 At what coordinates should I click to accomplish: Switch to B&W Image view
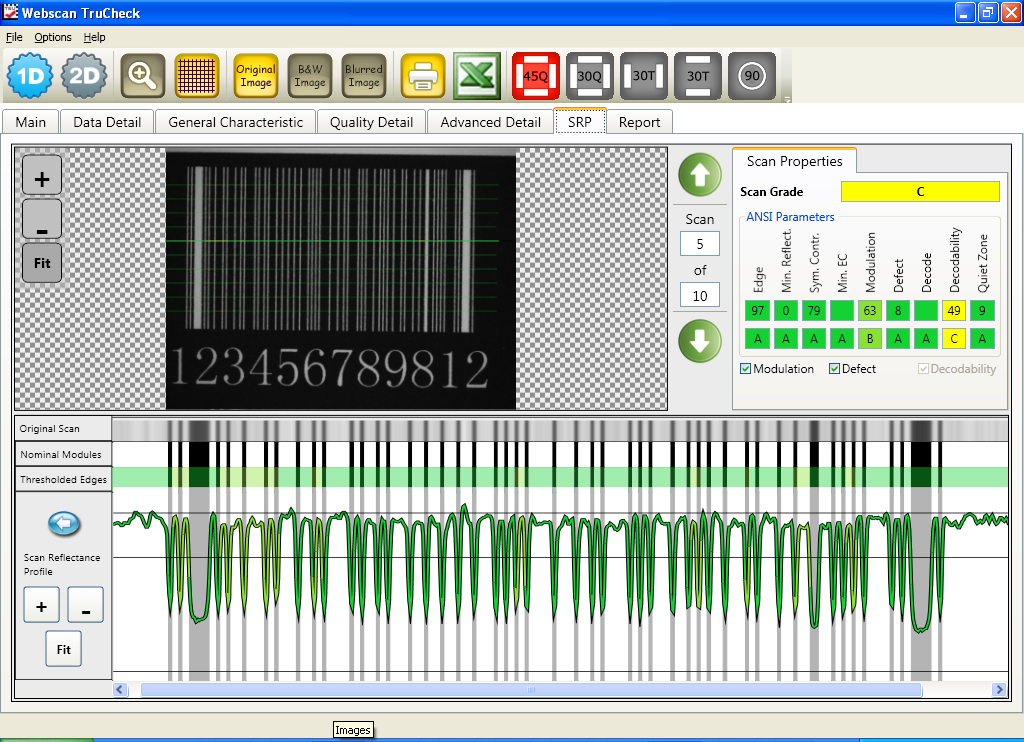click(310, 76)
